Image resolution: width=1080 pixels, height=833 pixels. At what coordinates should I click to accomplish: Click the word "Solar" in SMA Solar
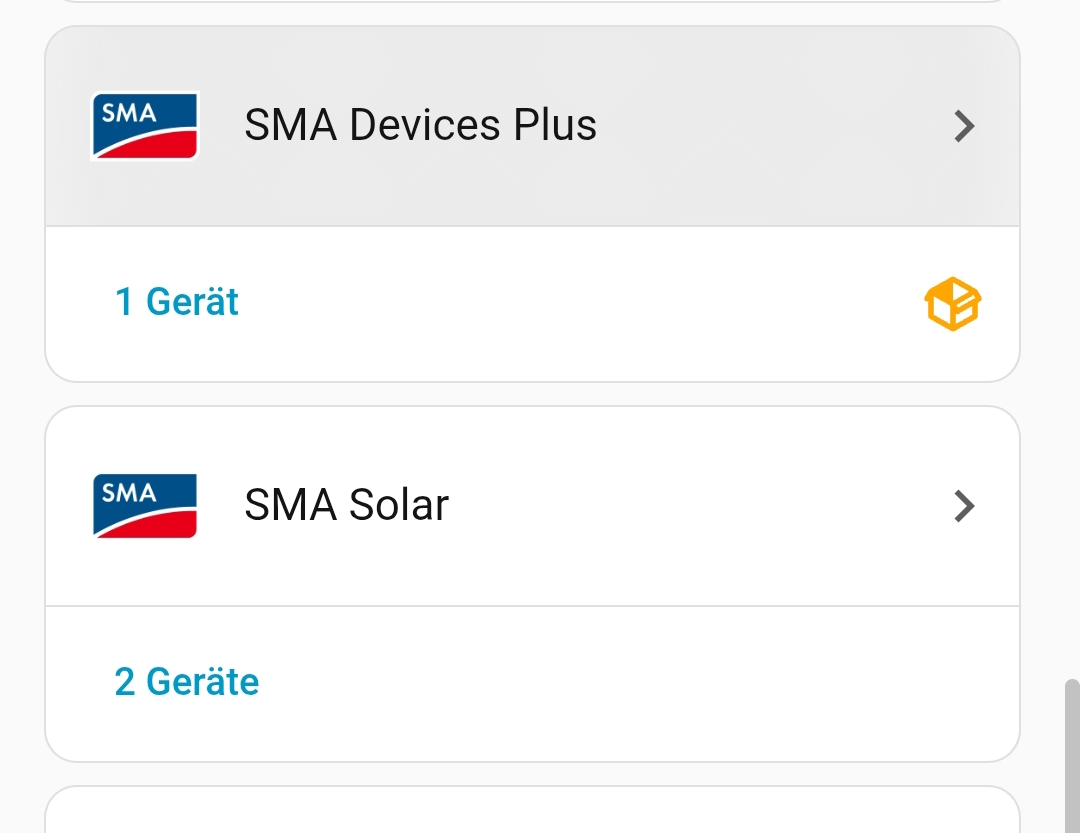pyautogui.click(x=398, y=506)
